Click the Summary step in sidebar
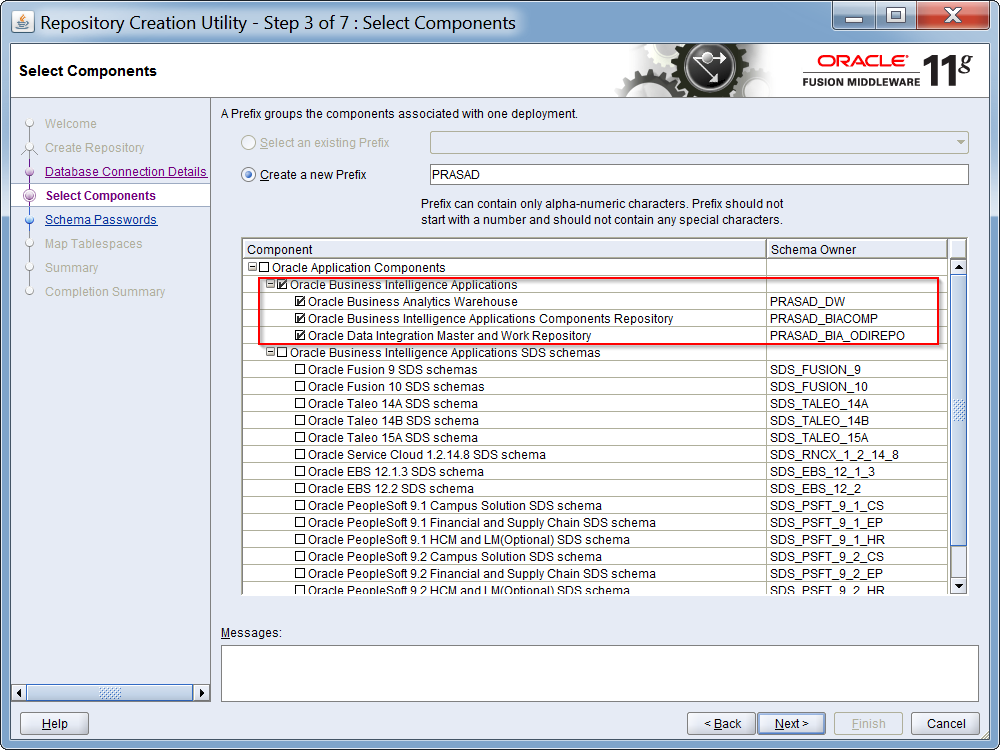The image size is (1000, 750). (71, 268)
